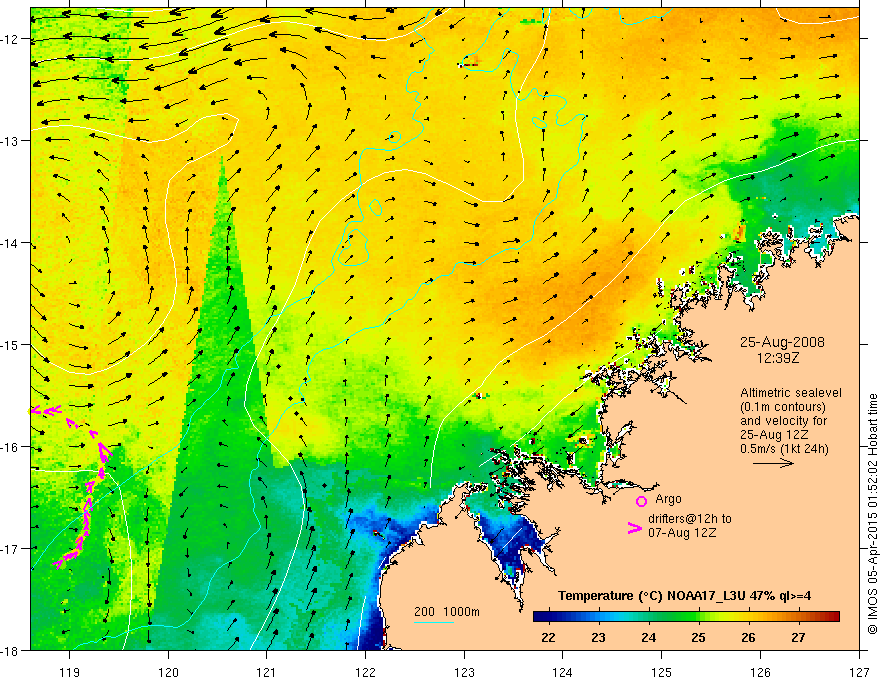Select the dark red end of temperature colour bar
This screenshot has height=680, width=880.
pyautogui.click(x=832, y=617)
